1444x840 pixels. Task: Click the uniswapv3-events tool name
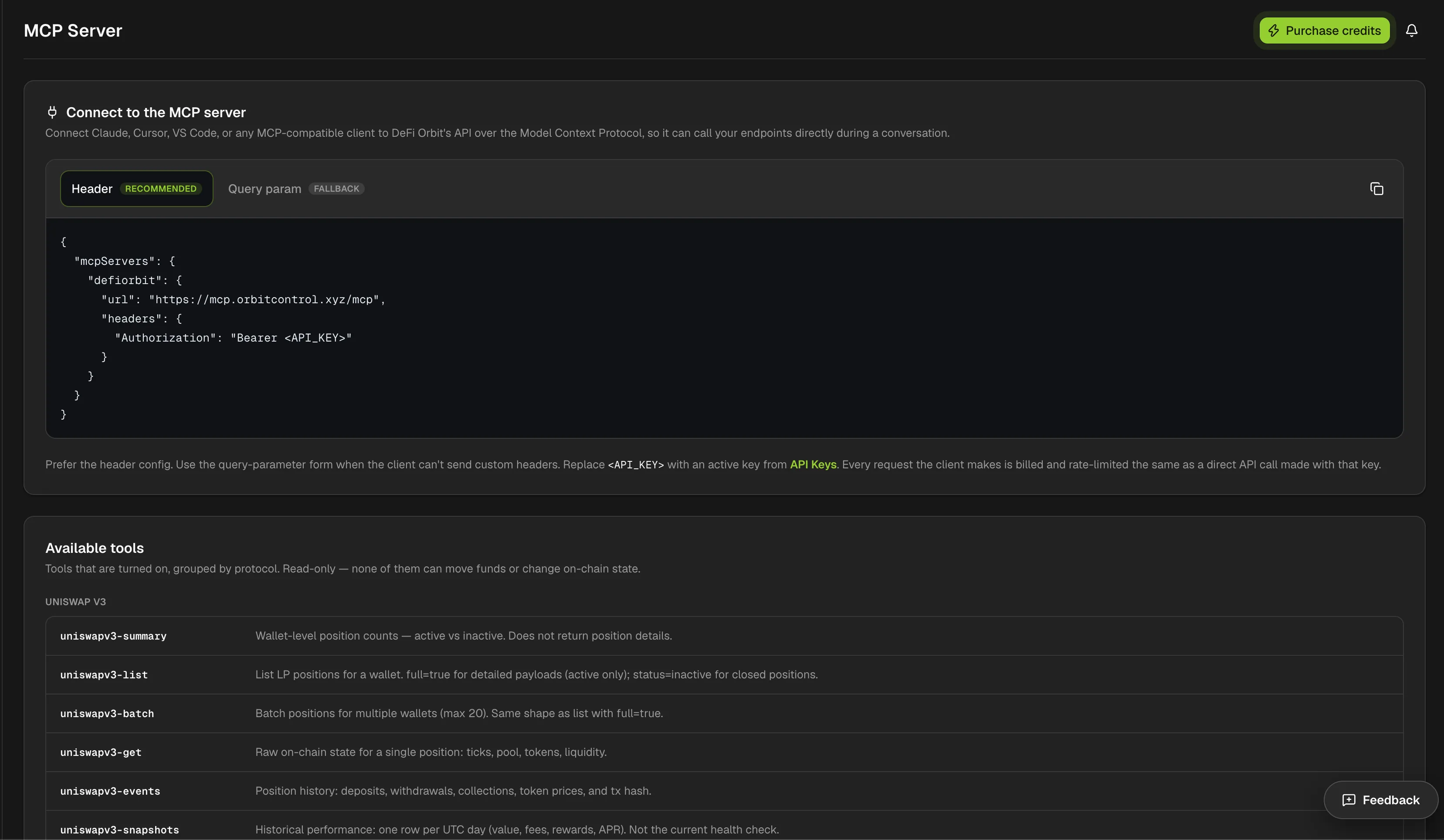pos(110,791)
